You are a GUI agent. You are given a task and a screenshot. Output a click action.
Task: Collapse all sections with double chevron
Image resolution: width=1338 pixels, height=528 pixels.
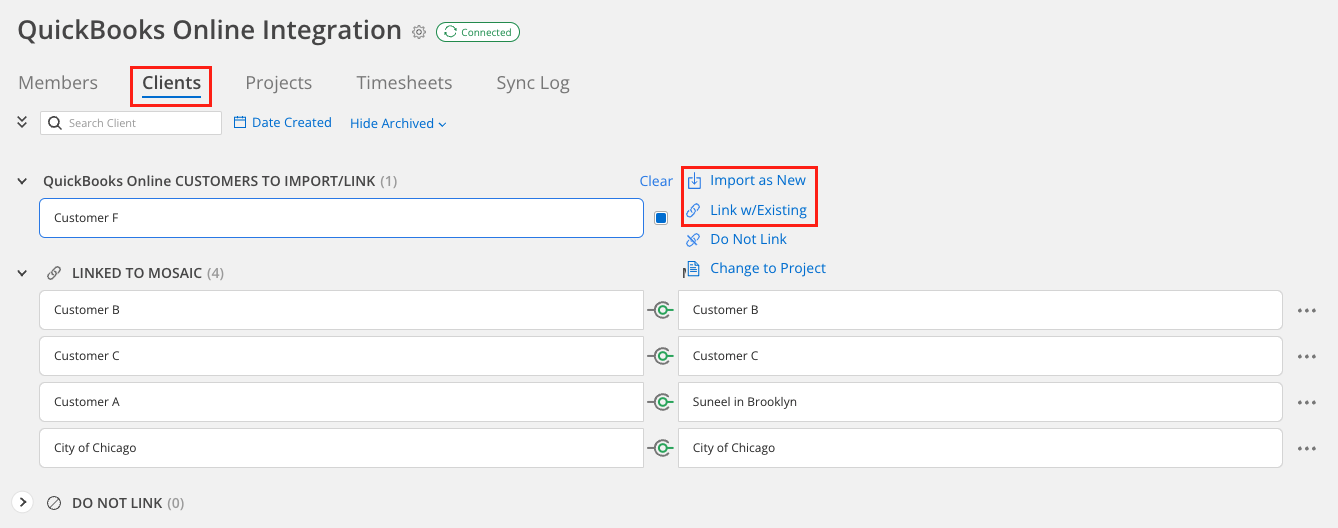click(x=22, y=122)
